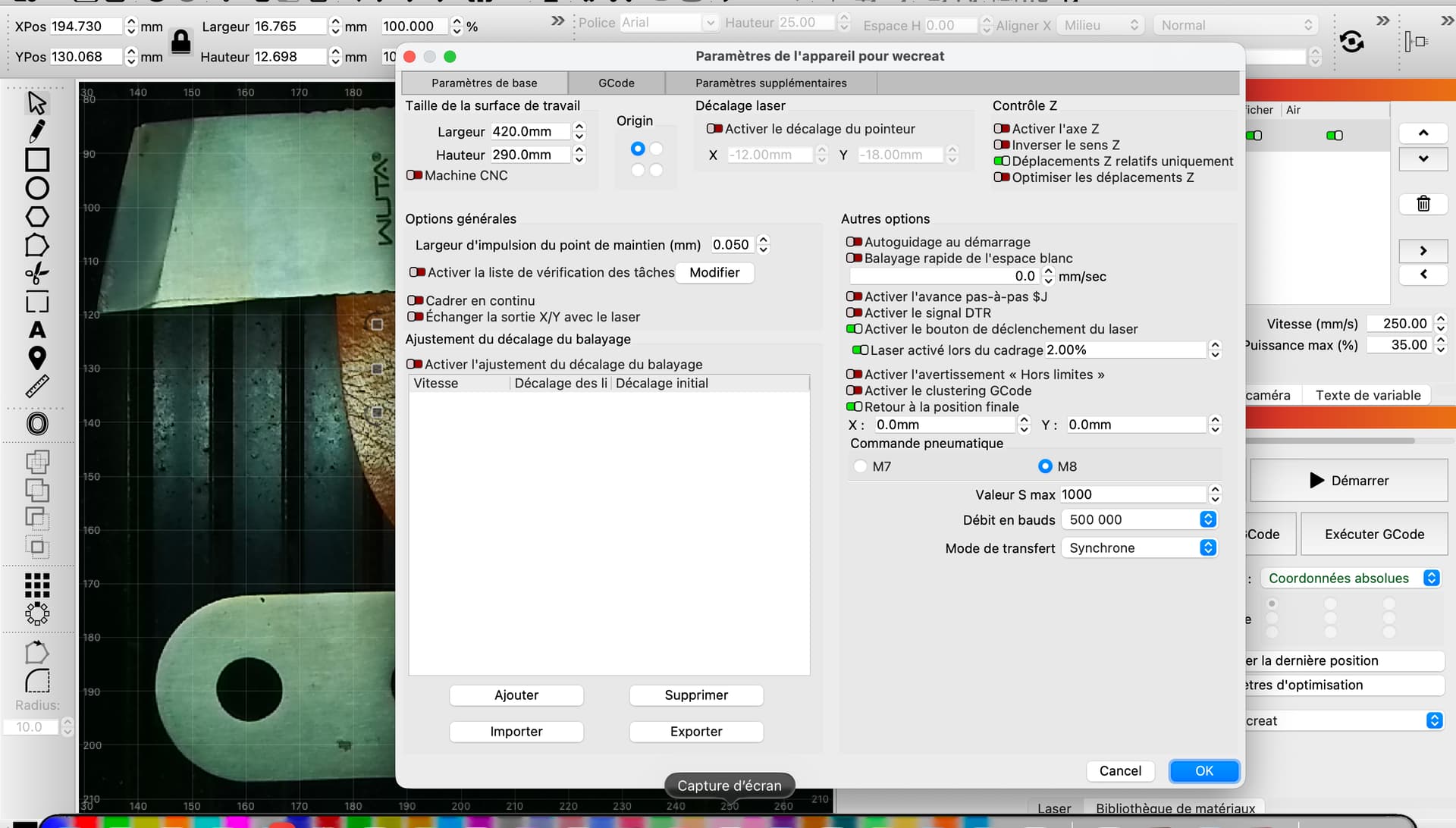Toggle Activer l'axe Z switch
Viewport: 1456px width, 828px height.
[x=1001, y=129]
